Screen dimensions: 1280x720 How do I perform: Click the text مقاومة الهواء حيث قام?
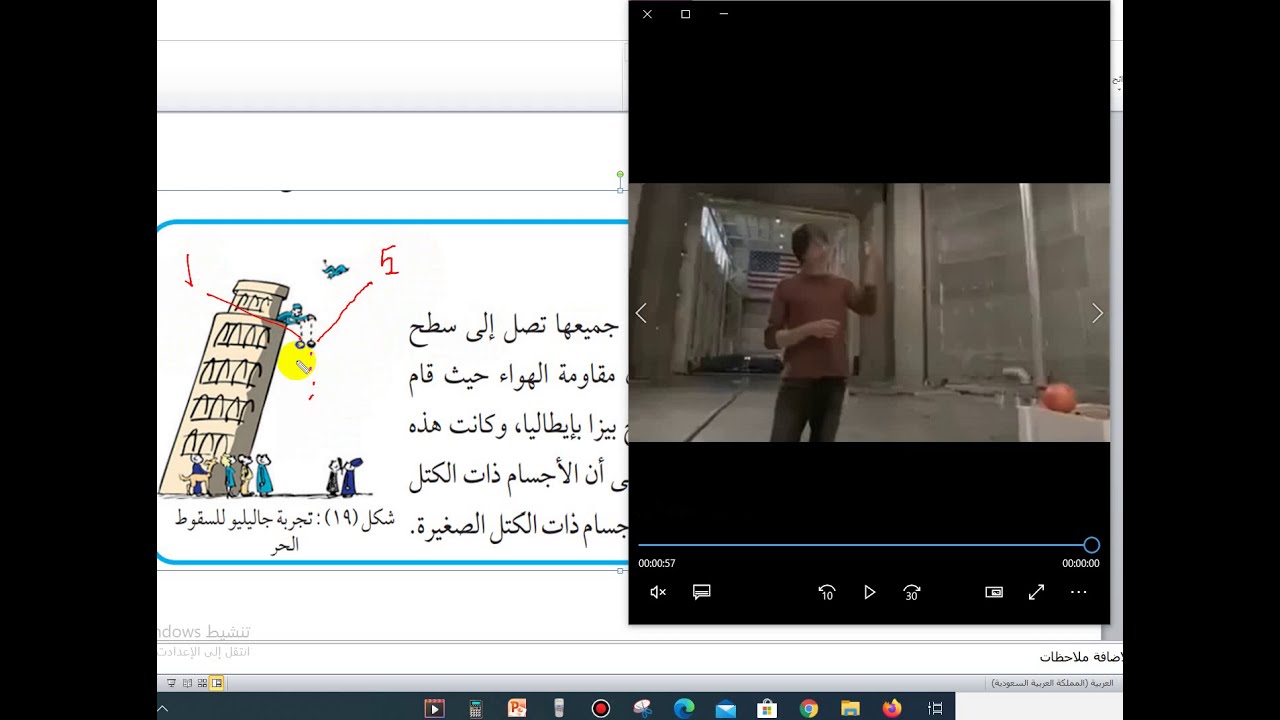(514, 376)
